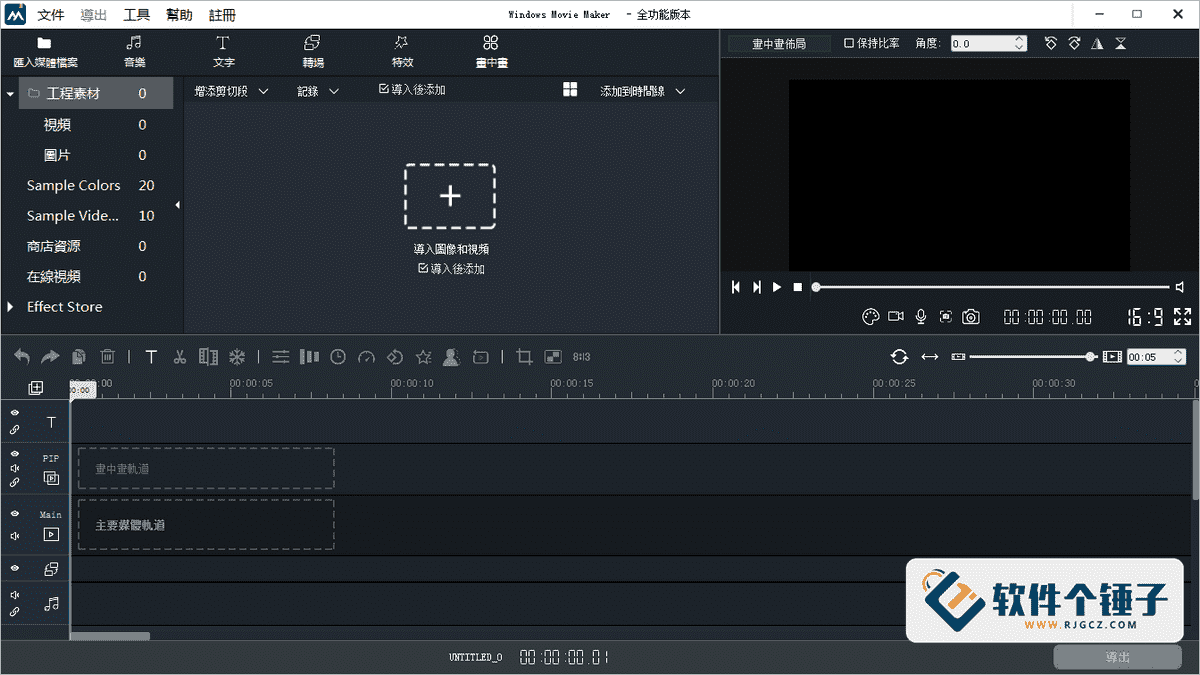
Task: Toggle 導入後添加 option above the media area
Action: click(413, 89)
